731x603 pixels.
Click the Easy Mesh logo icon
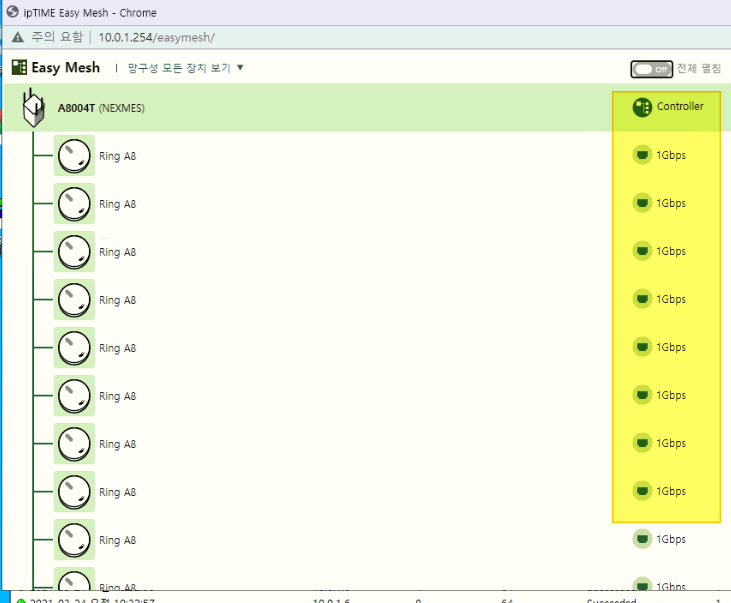click(19, 67)
